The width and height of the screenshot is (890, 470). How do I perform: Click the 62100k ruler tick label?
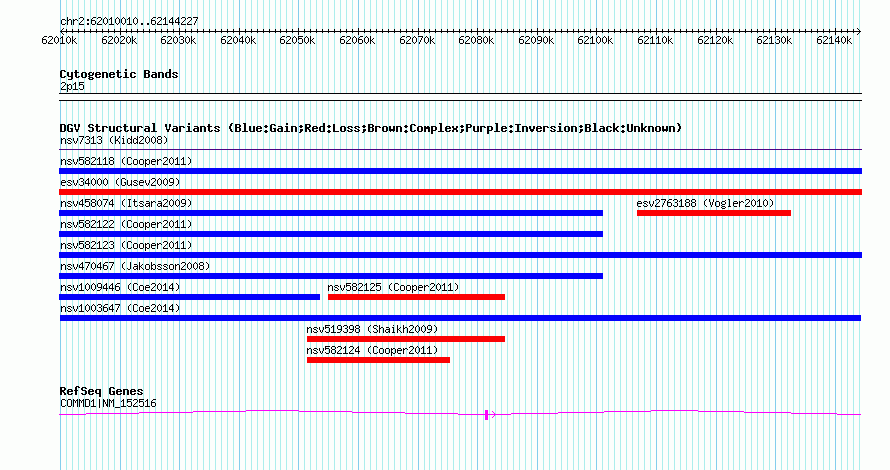595,40
